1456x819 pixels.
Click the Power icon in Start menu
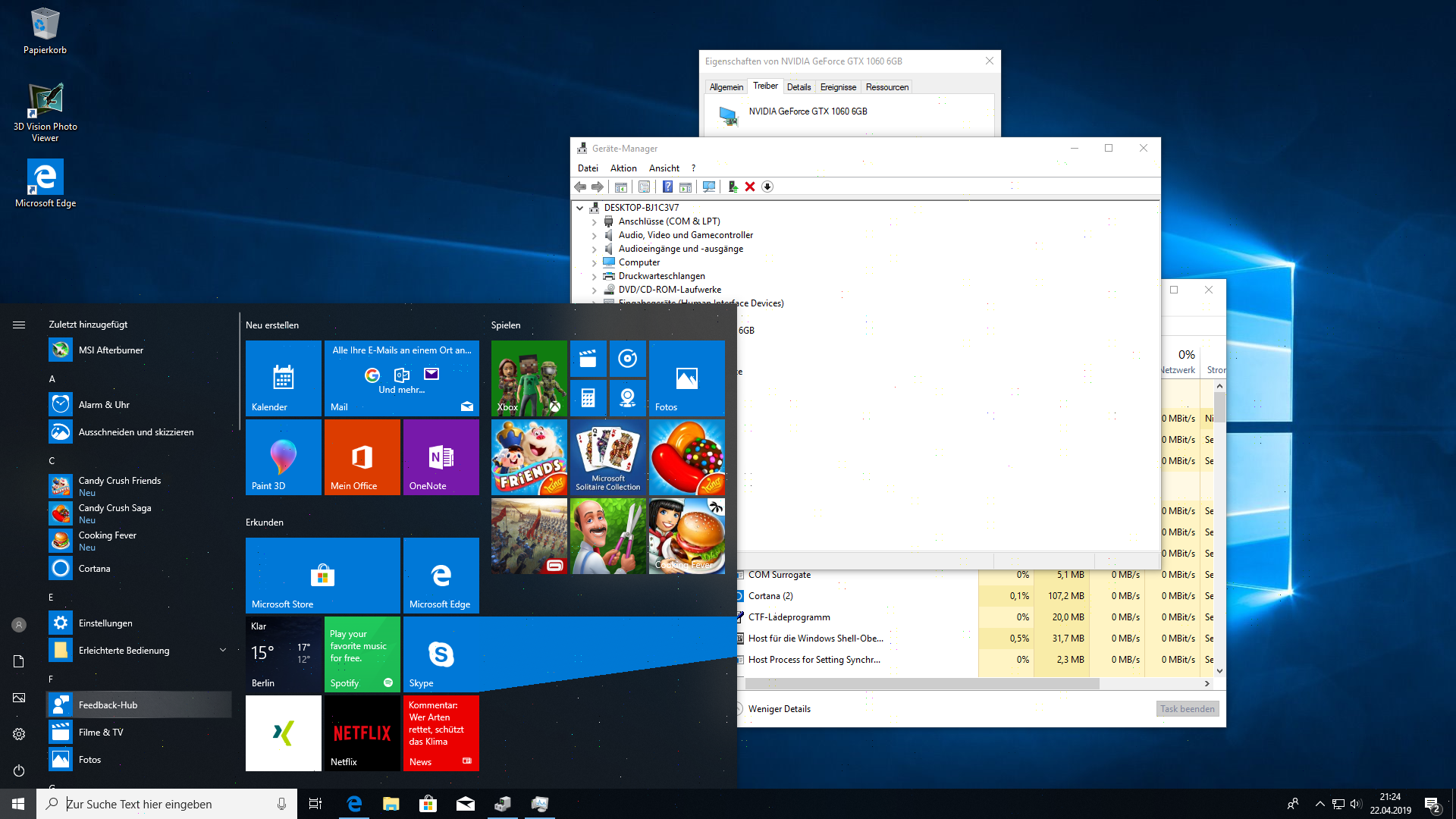pos(19,770)
